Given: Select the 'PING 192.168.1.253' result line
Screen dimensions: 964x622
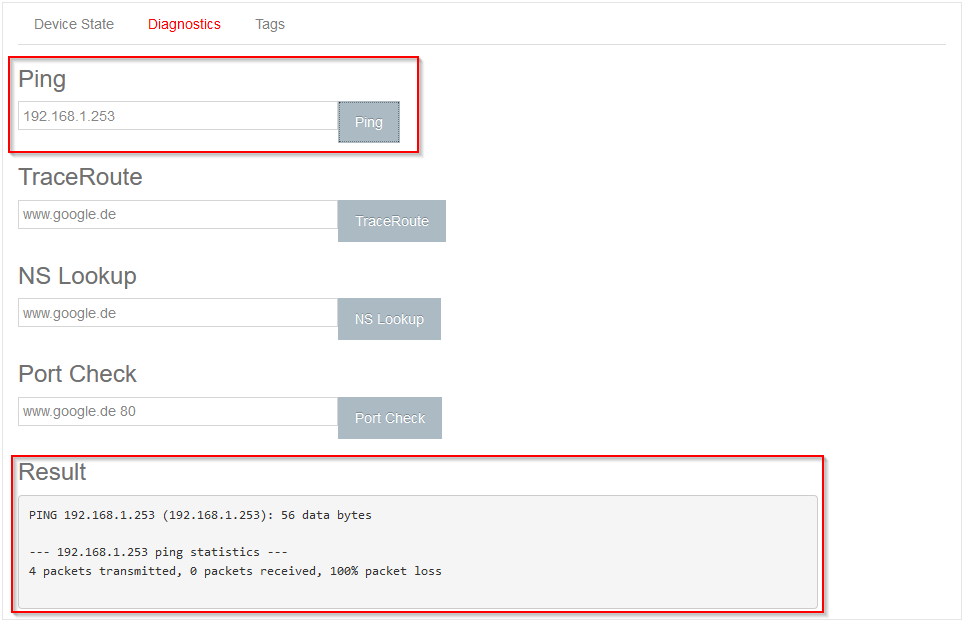Looking at the screenshot, I should (200, 515).
